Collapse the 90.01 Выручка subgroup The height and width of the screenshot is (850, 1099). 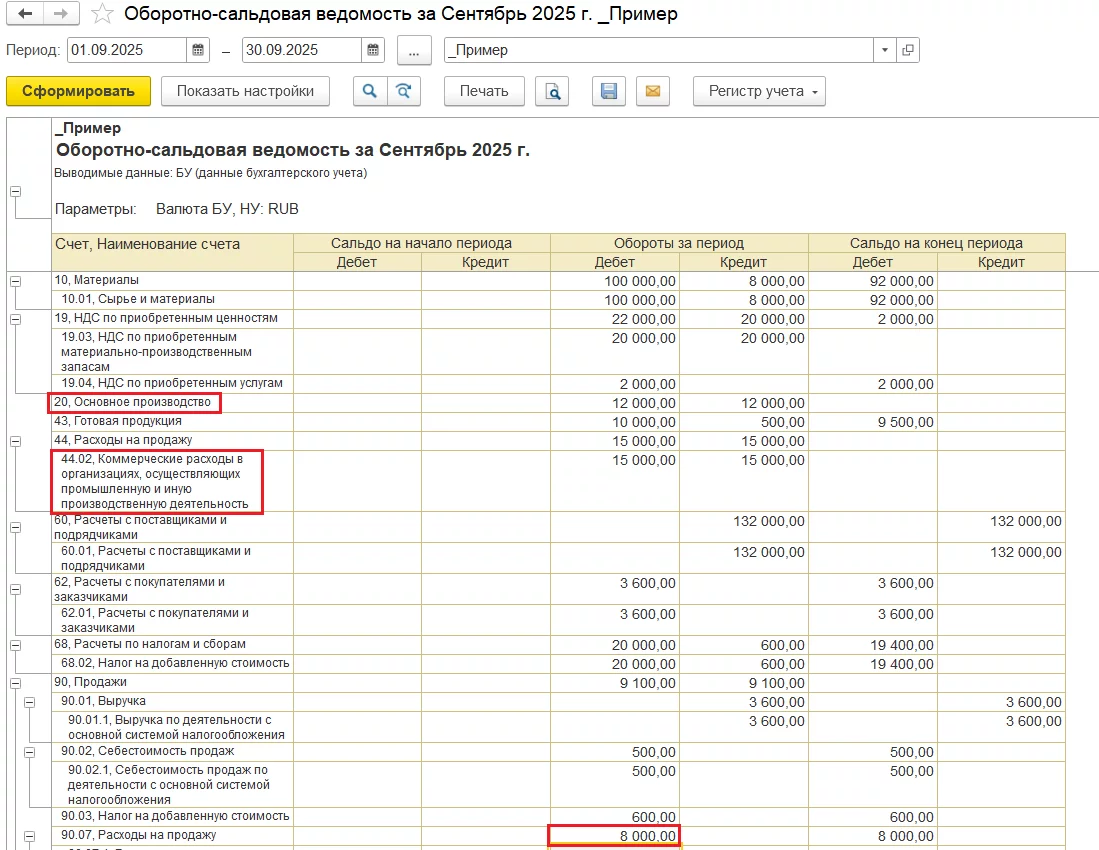(30, 702)
